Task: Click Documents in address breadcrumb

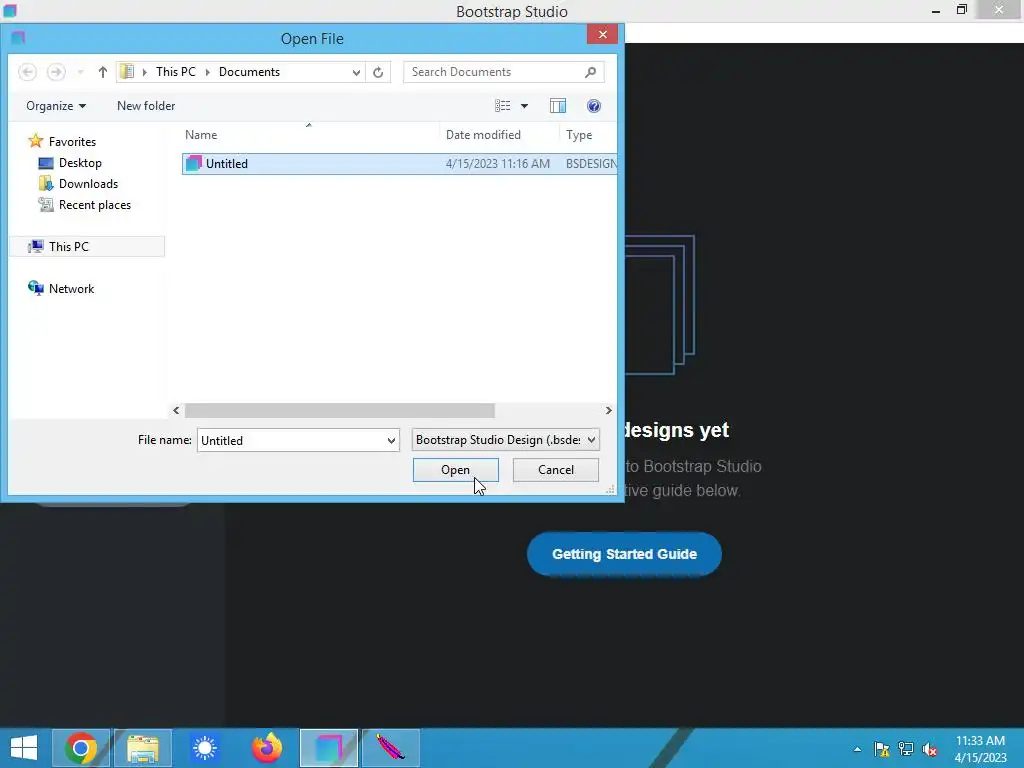Action: click(x=249, y=72)
